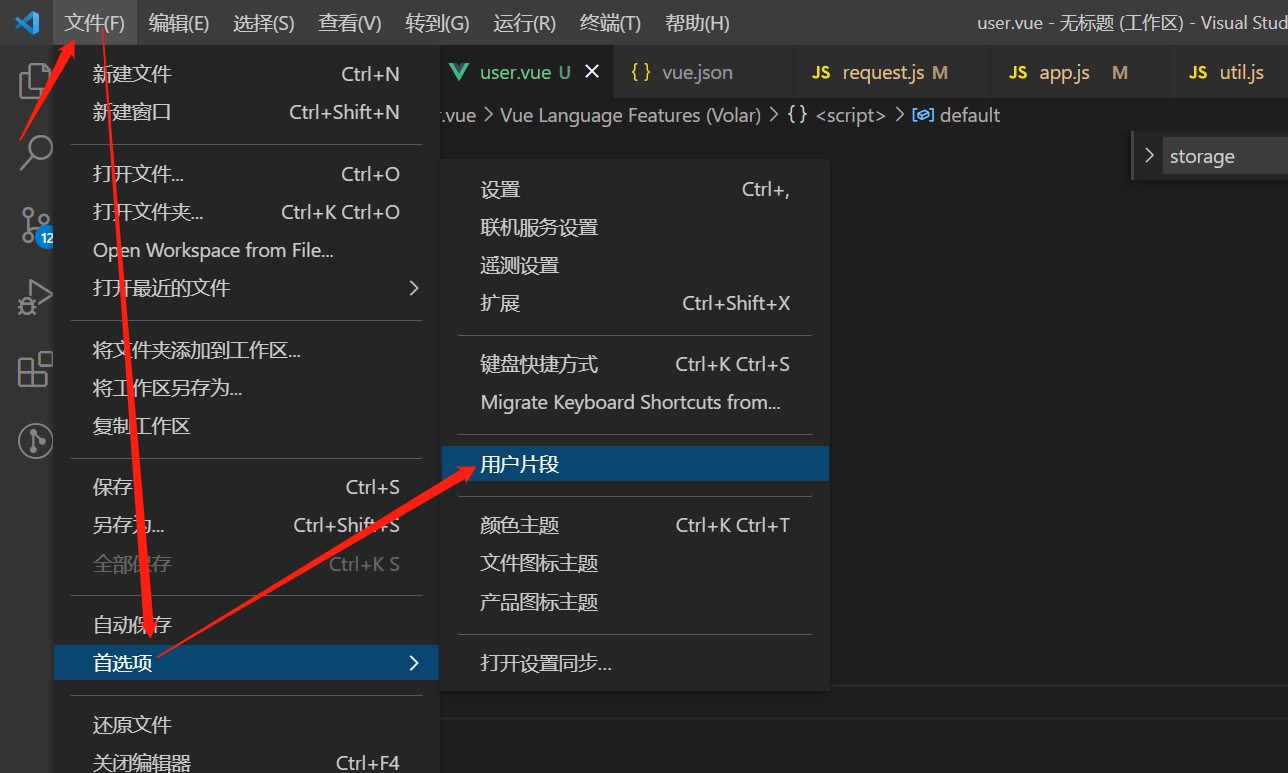The image size is (1288, 773).
Task: Choose 复制工作区 menu entry
Action: point(246,426)
